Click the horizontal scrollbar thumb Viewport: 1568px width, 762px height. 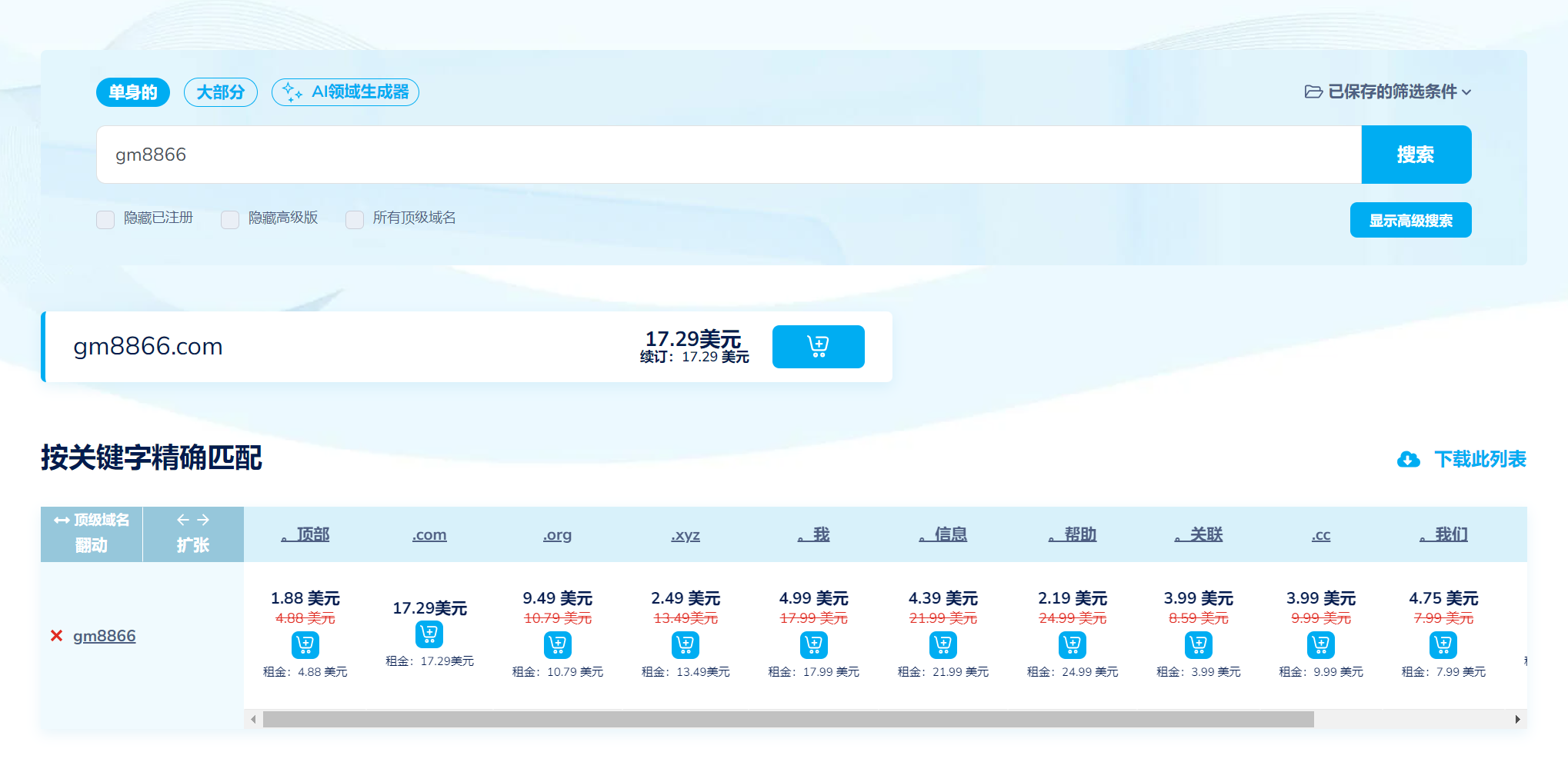[x=789, y=719]
